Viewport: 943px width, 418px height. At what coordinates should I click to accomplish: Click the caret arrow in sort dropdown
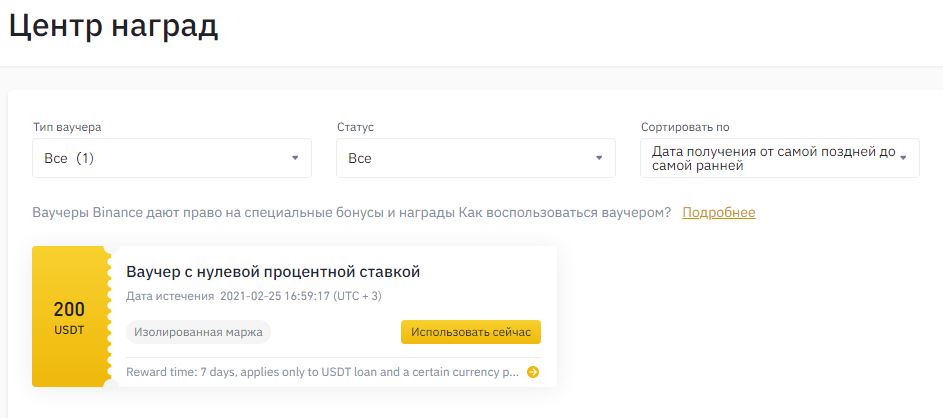(903, 158)
